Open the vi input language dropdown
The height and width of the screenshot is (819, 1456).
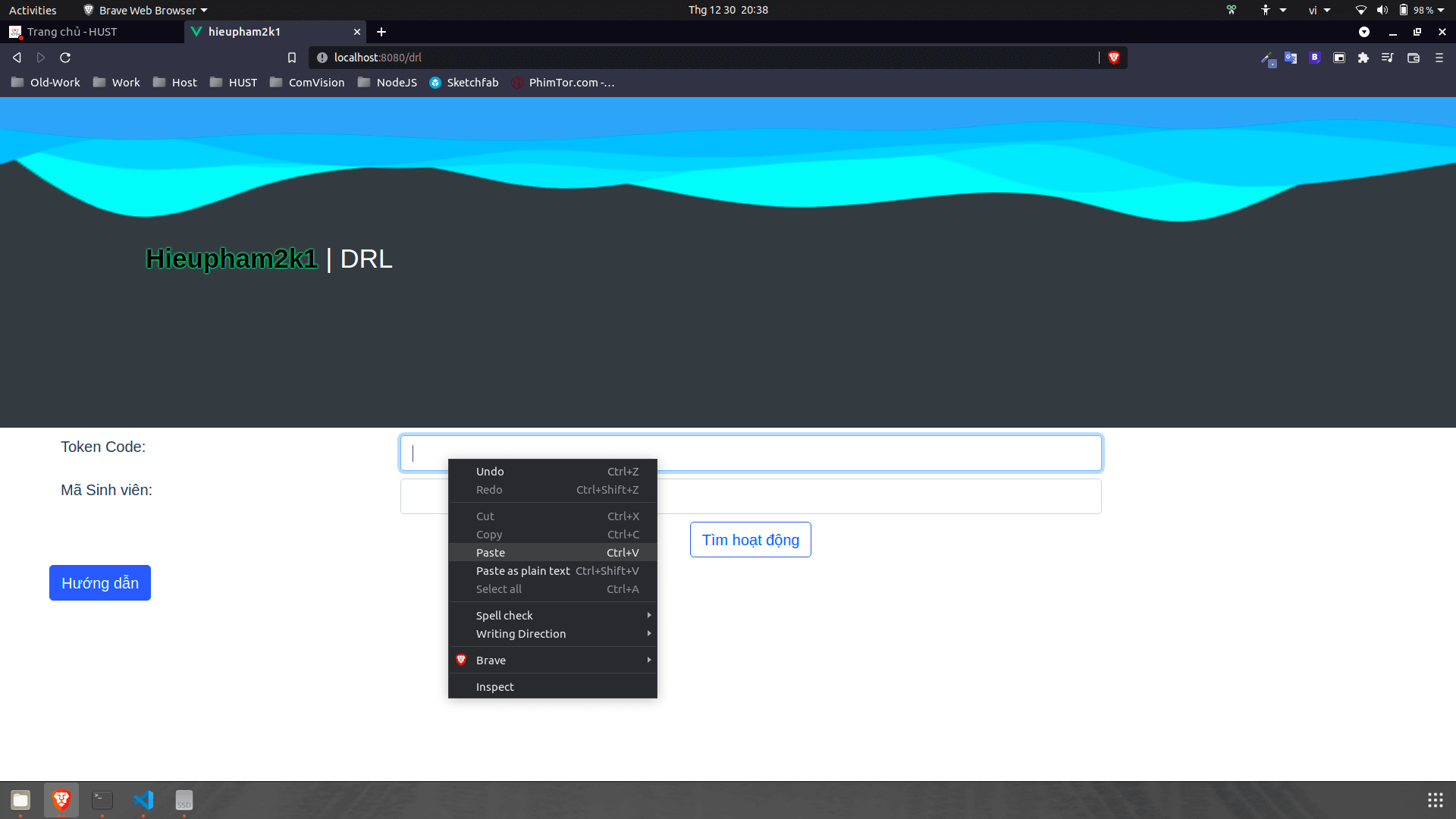[x=1319, y=10]
